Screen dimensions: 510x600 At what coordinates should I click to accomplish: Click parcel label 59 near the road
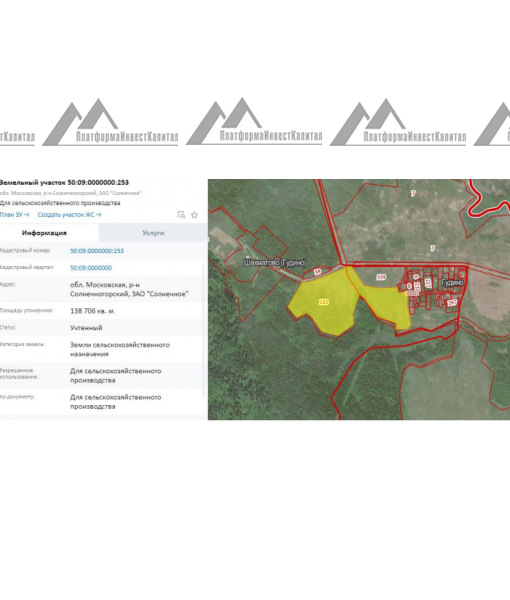pos(318,272)
